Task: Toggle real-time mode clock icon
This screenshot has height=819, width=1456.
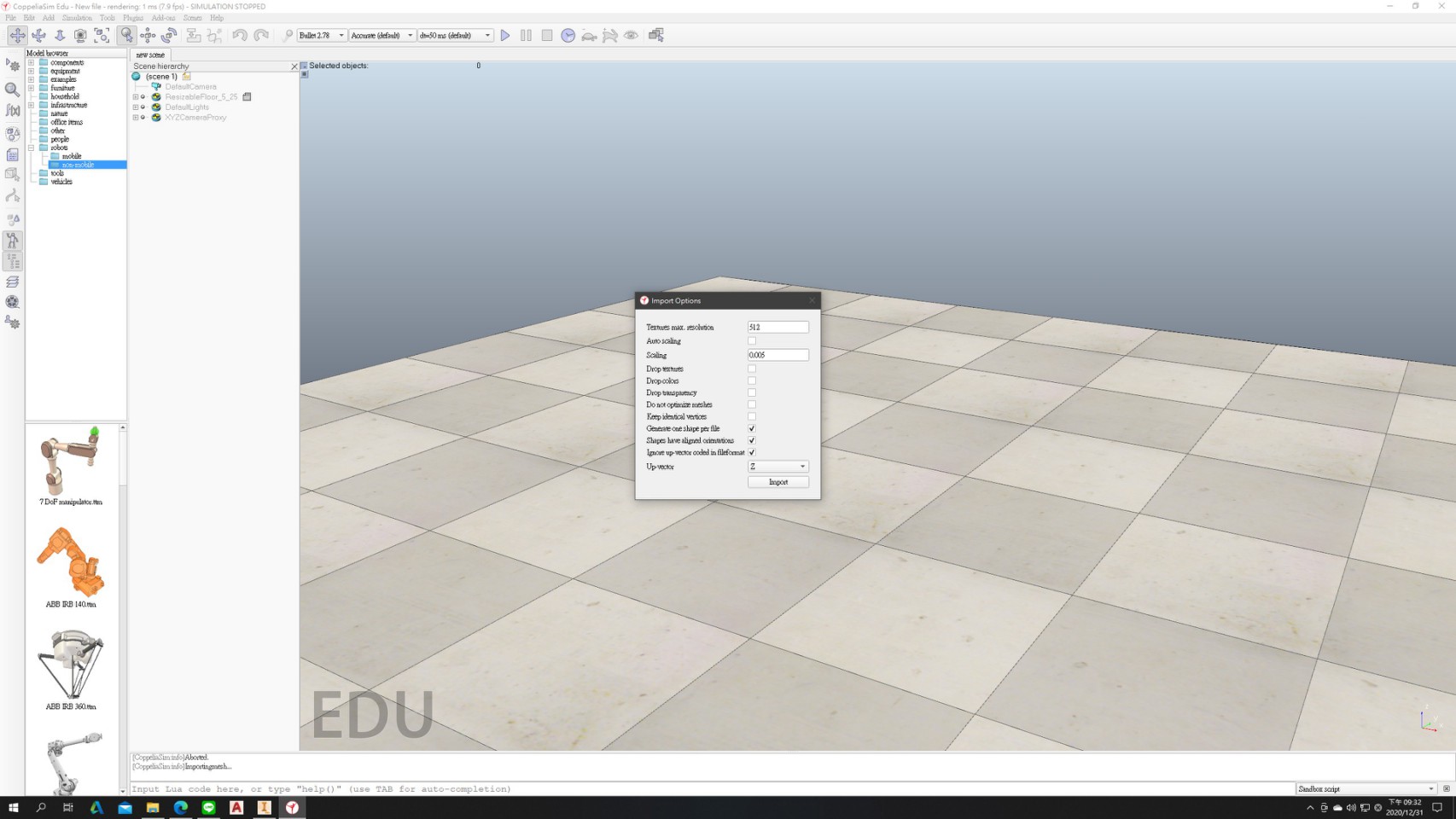Action: (x=568, y=35)
